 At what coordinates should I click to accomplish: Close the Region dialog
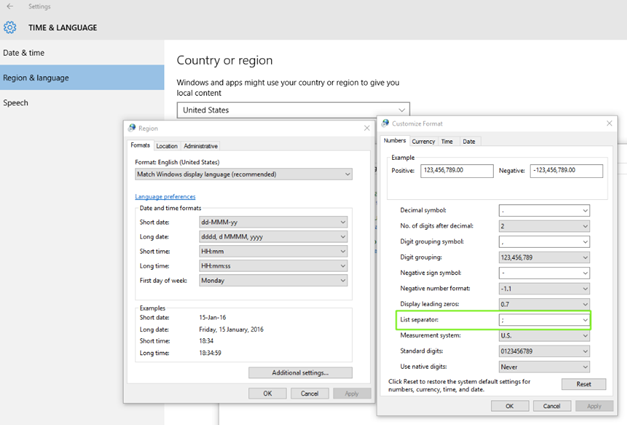(x=367, y=128)
